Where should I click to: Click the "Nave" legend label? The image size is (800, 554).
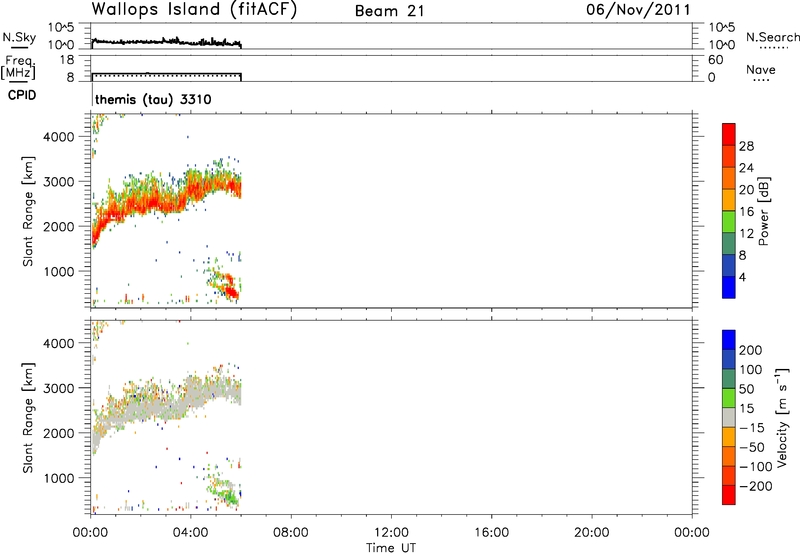tap(761, 69)
